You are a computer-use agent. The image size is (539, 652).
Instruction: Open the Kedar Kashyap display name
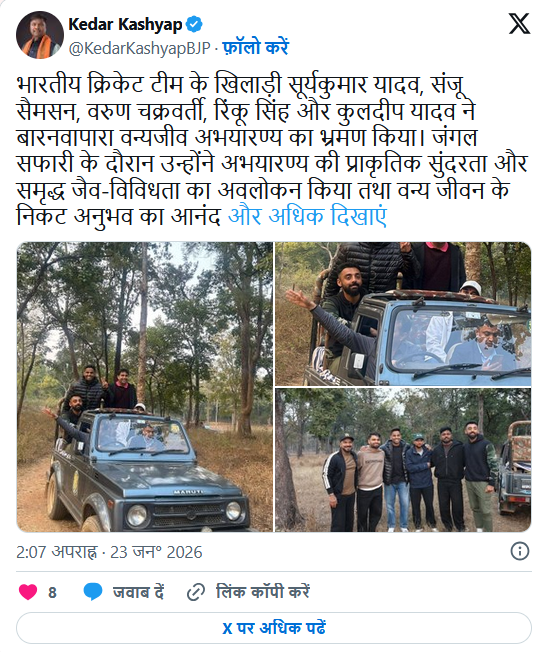point(125,25)
